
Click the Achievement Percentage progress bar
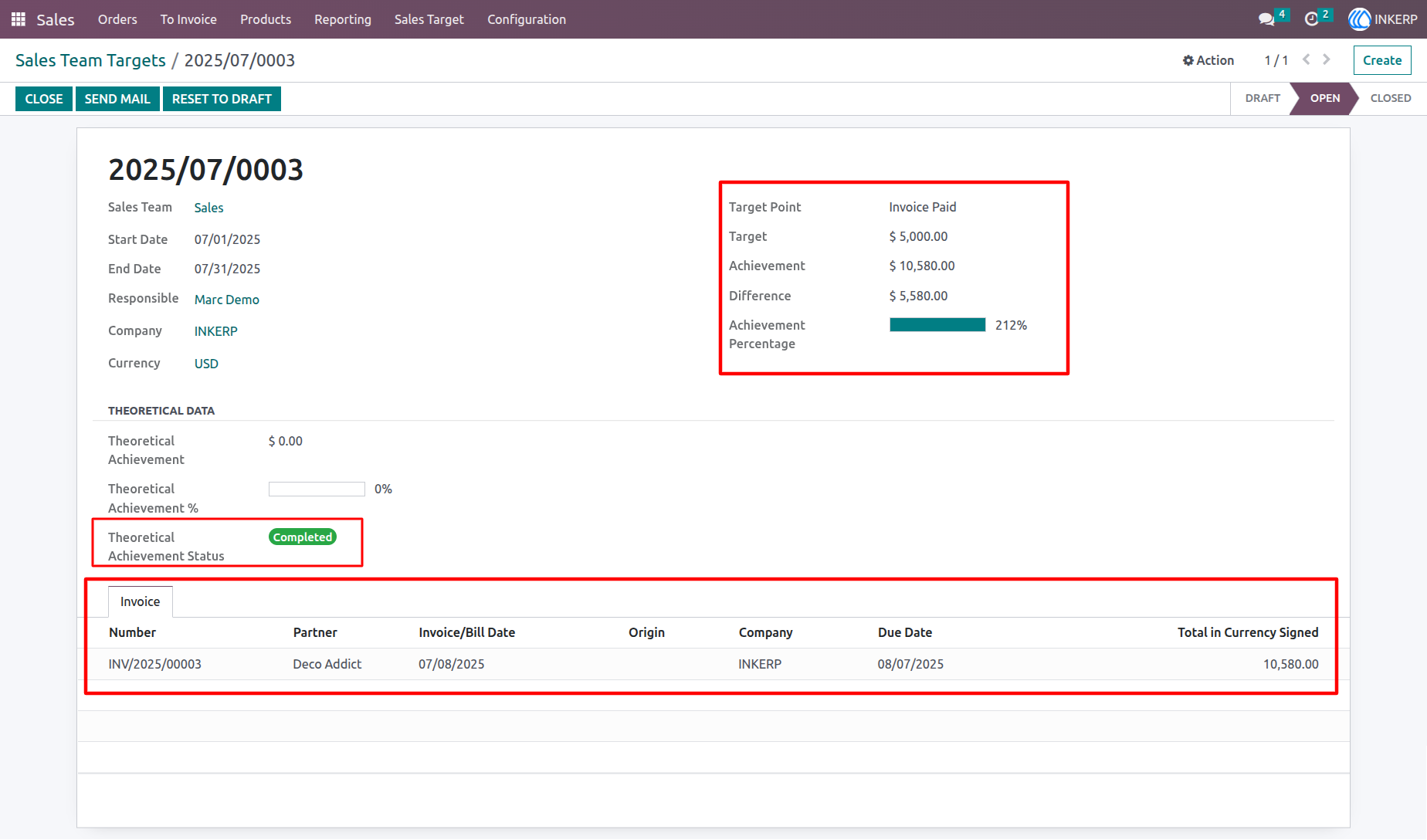937,325
